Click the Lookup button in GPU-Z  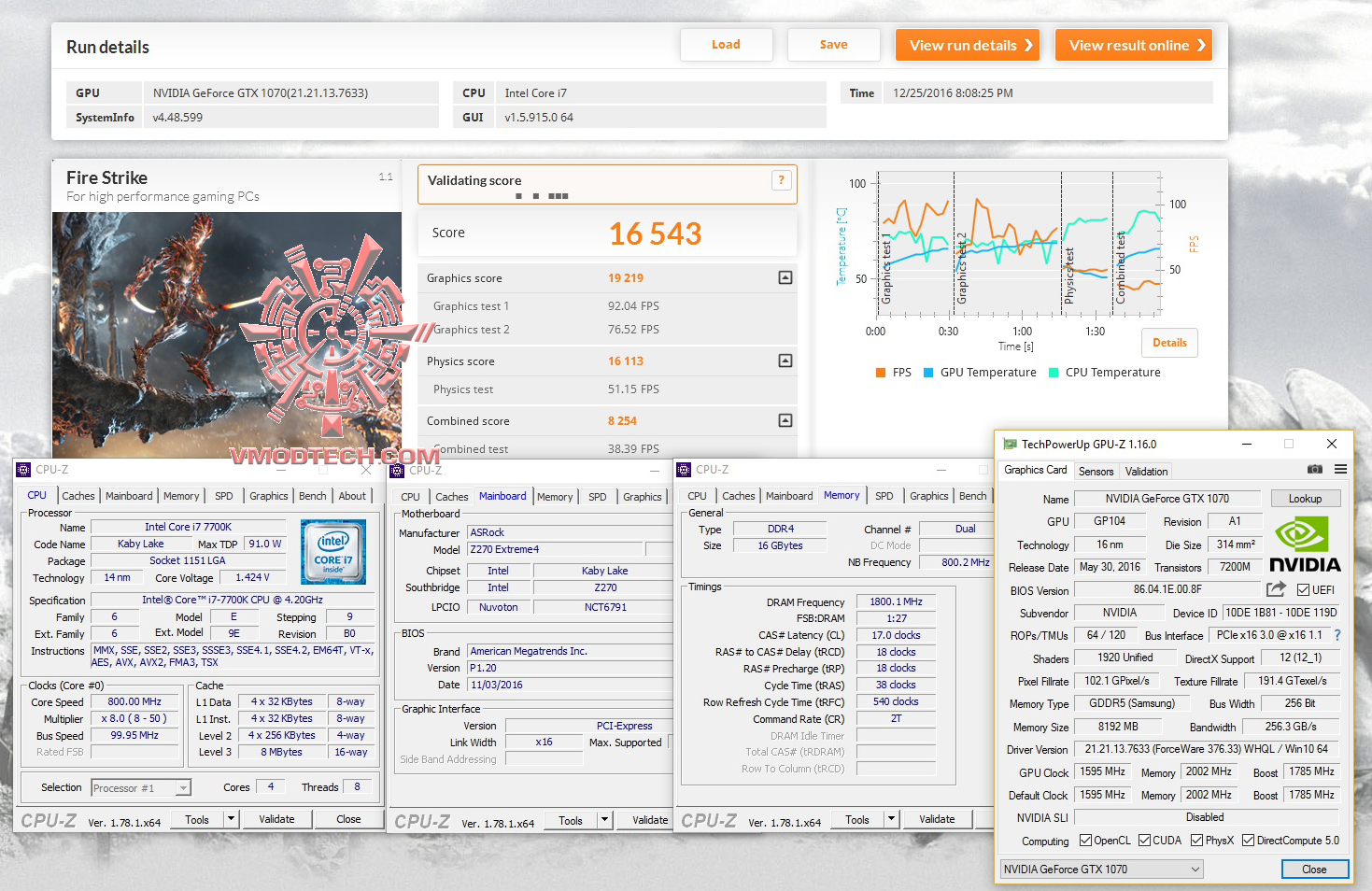coord(1305,499)
